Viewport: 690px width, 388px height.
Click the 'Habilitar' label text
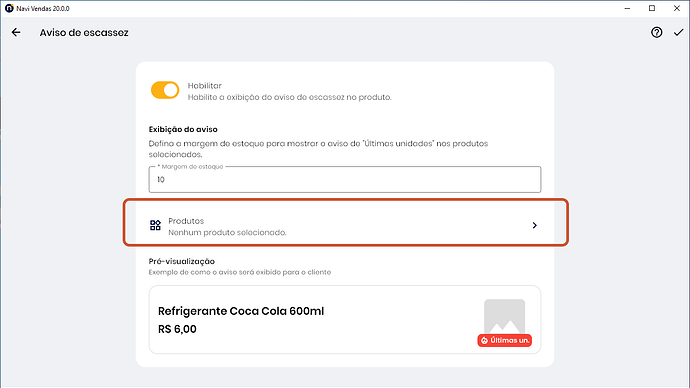(x=205, y=86)
